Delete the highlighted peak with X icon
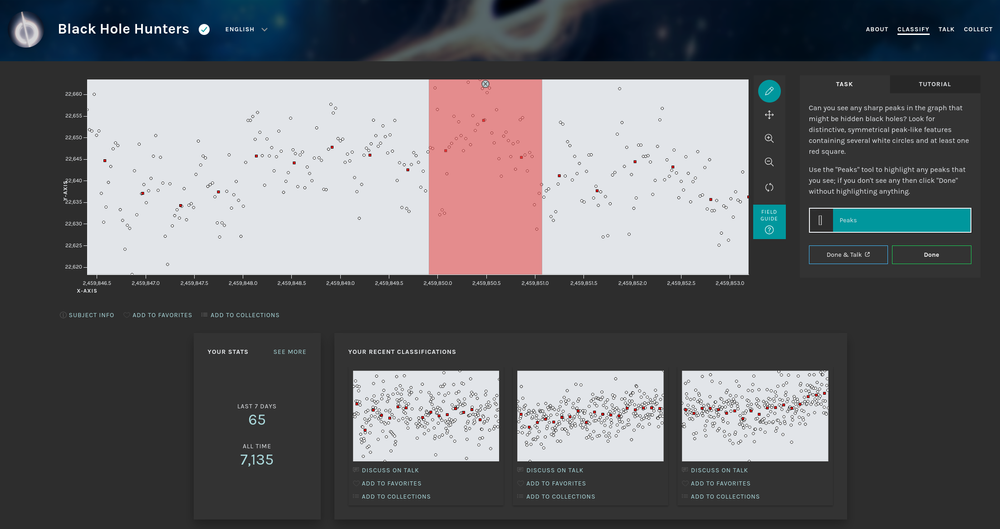Image resolution: width=1000 pixels, height=529 pixels. tap(485, 85)
